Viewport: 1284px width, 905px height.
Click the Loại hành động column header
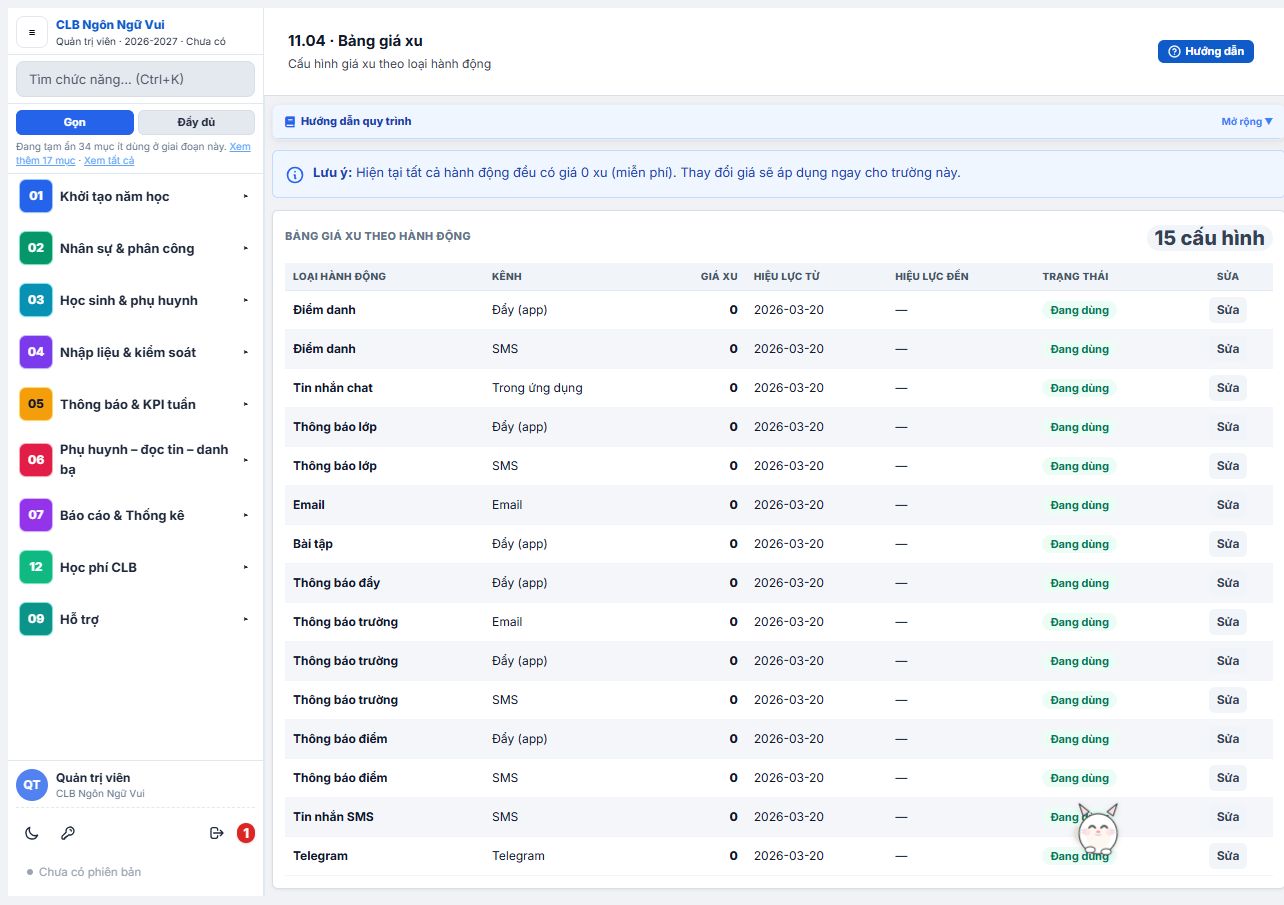pos(339,276)
